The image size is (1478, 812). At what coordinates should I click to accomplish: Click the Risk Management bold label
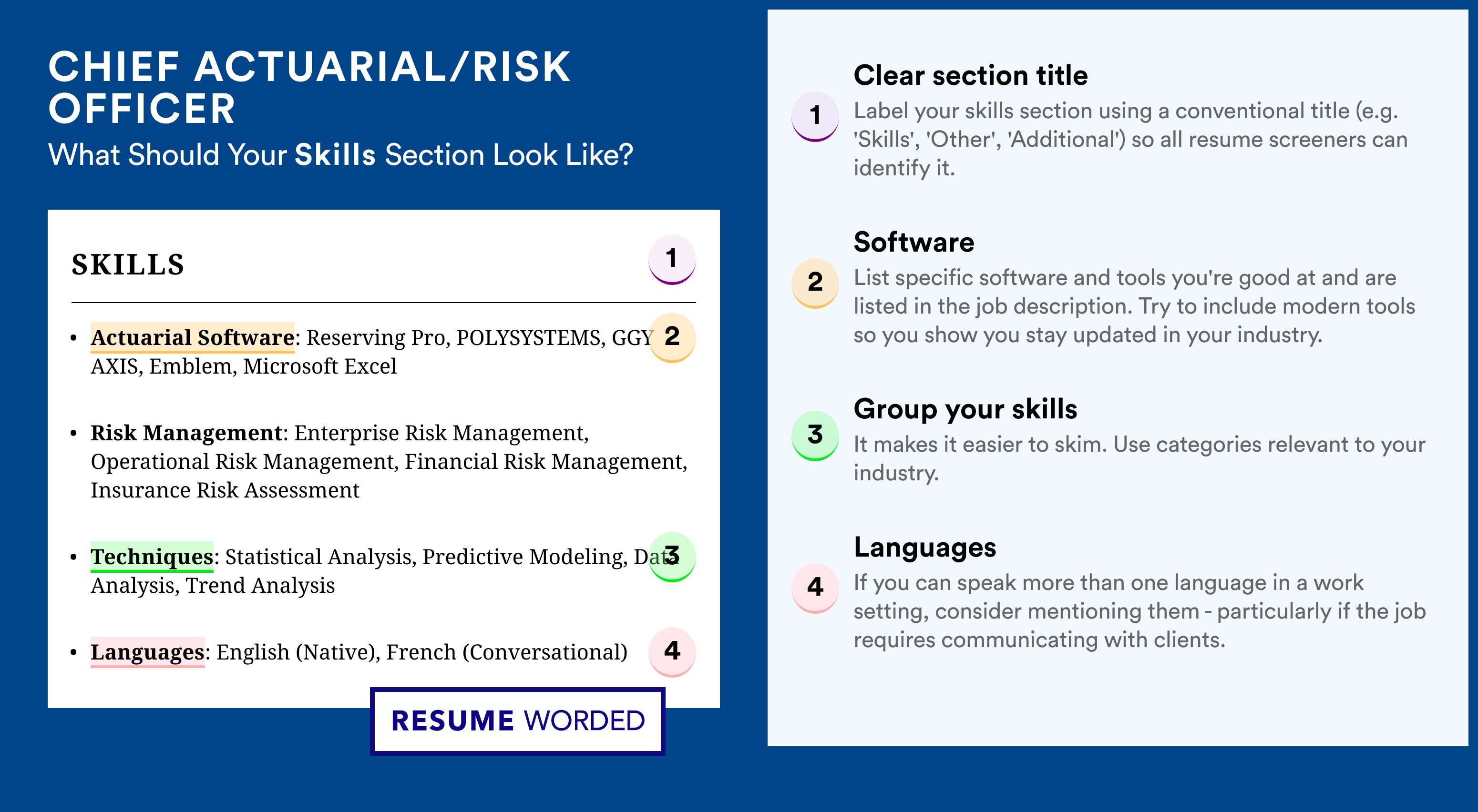(x=186, y=432)
